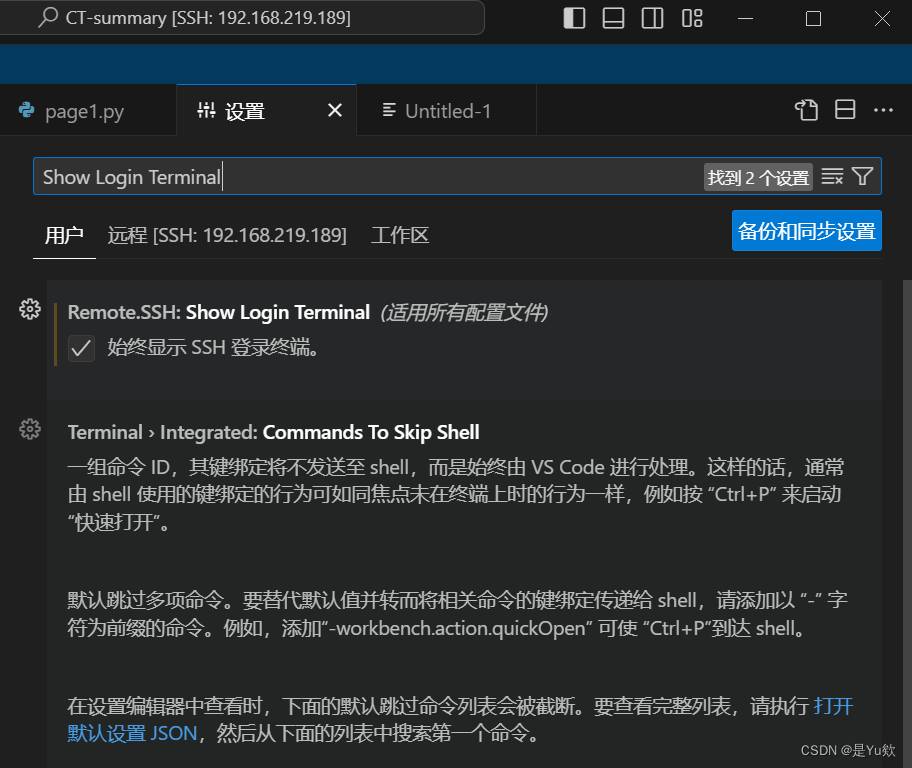The width and height of the screenshot is (912, 768).
Task: Switch to page1.py editor tab
Action: [88, 110]
